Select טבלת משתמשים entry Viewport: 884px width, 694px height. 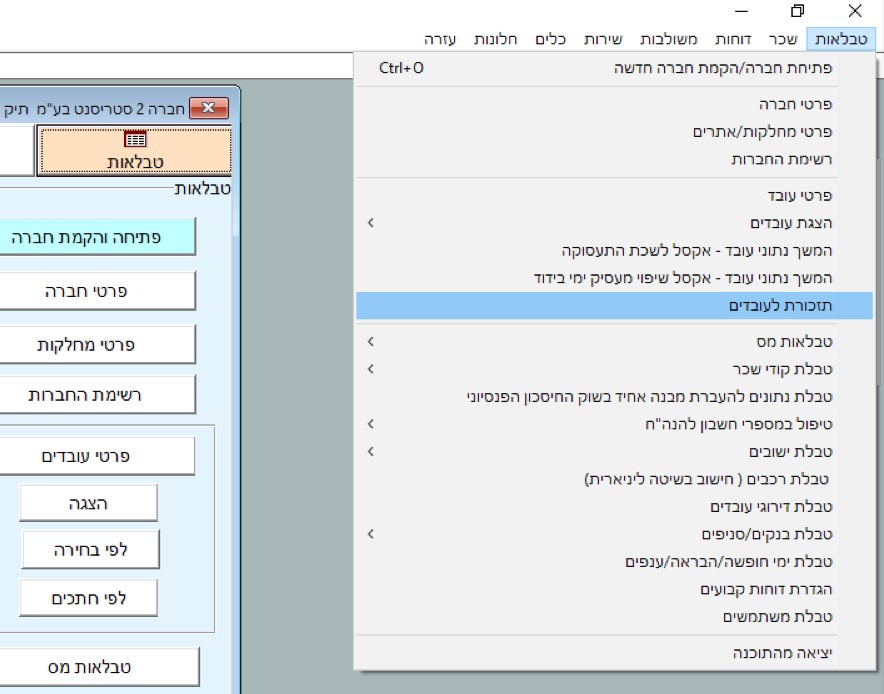(x=615, y=617)
